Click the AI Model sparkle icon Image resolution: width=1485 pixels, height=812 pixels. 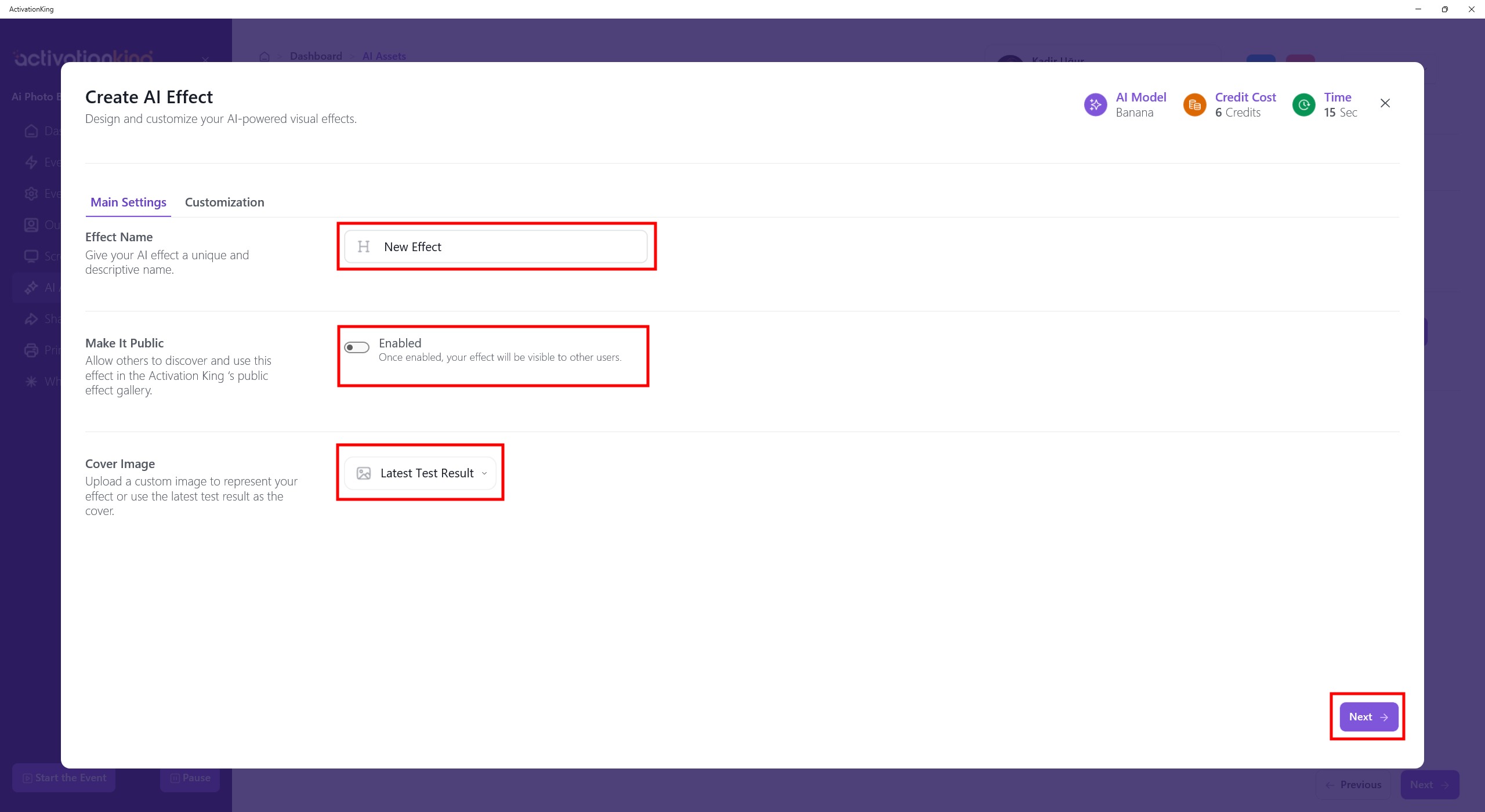[x=1095, y=105]
